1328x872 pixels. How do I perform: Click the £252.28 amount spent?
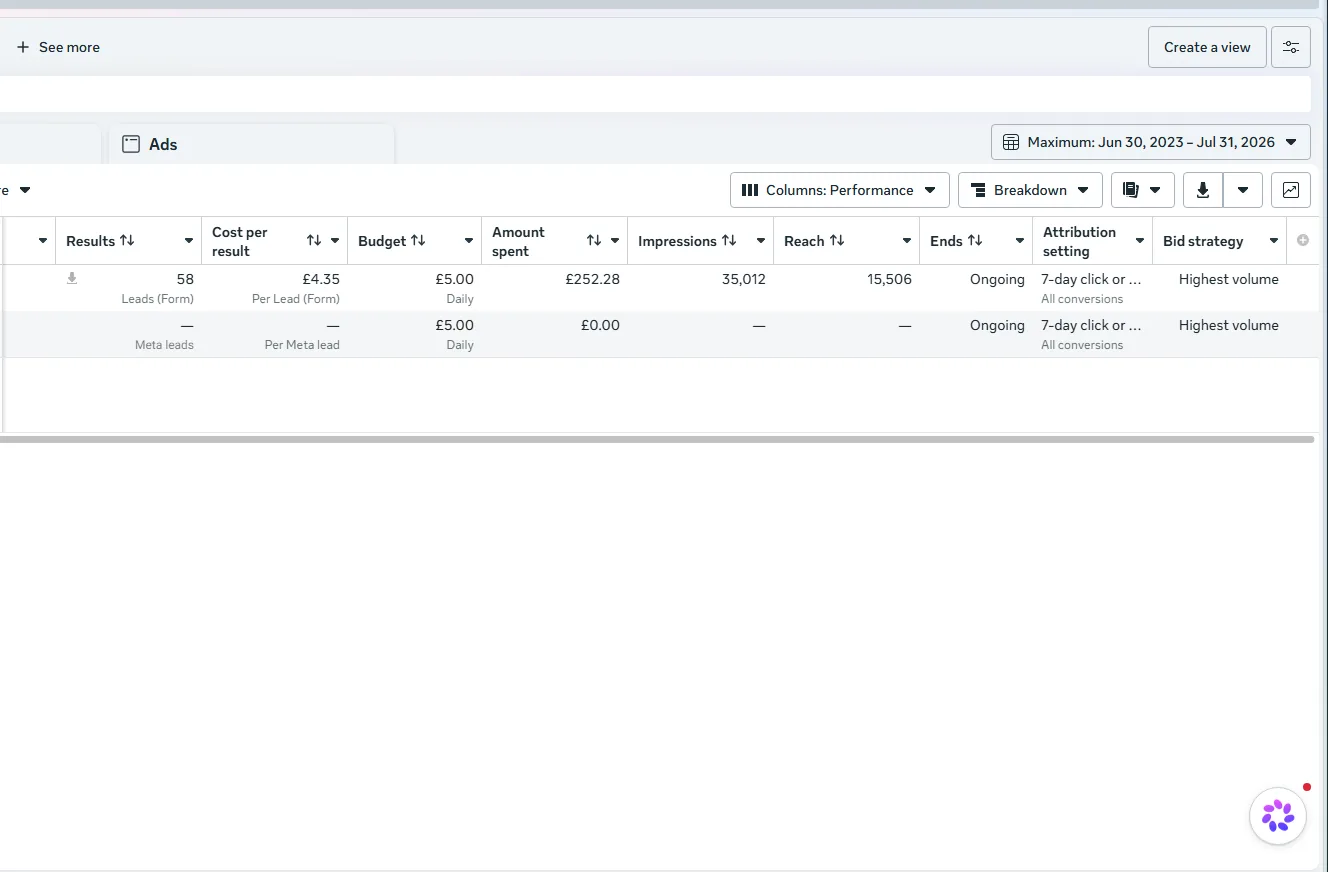(593, 279)
